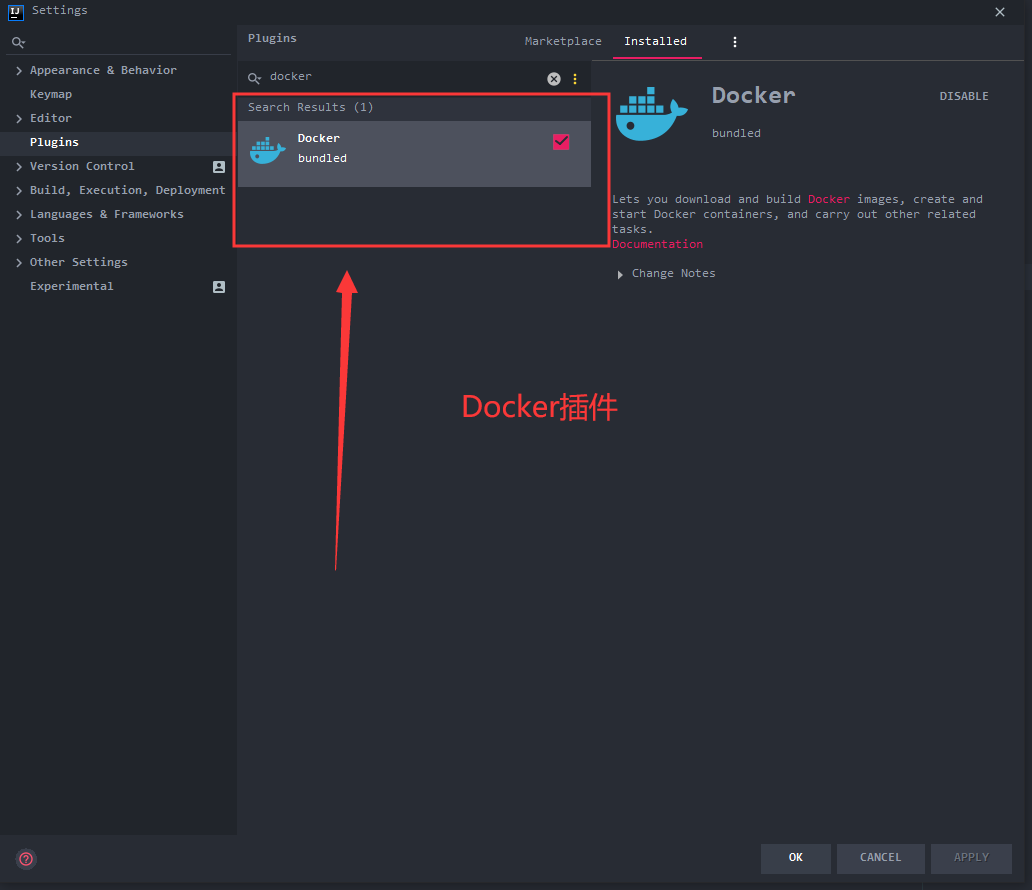Click the large Docker logo in details
This screenshot has width=1032, height=890.
652,114
